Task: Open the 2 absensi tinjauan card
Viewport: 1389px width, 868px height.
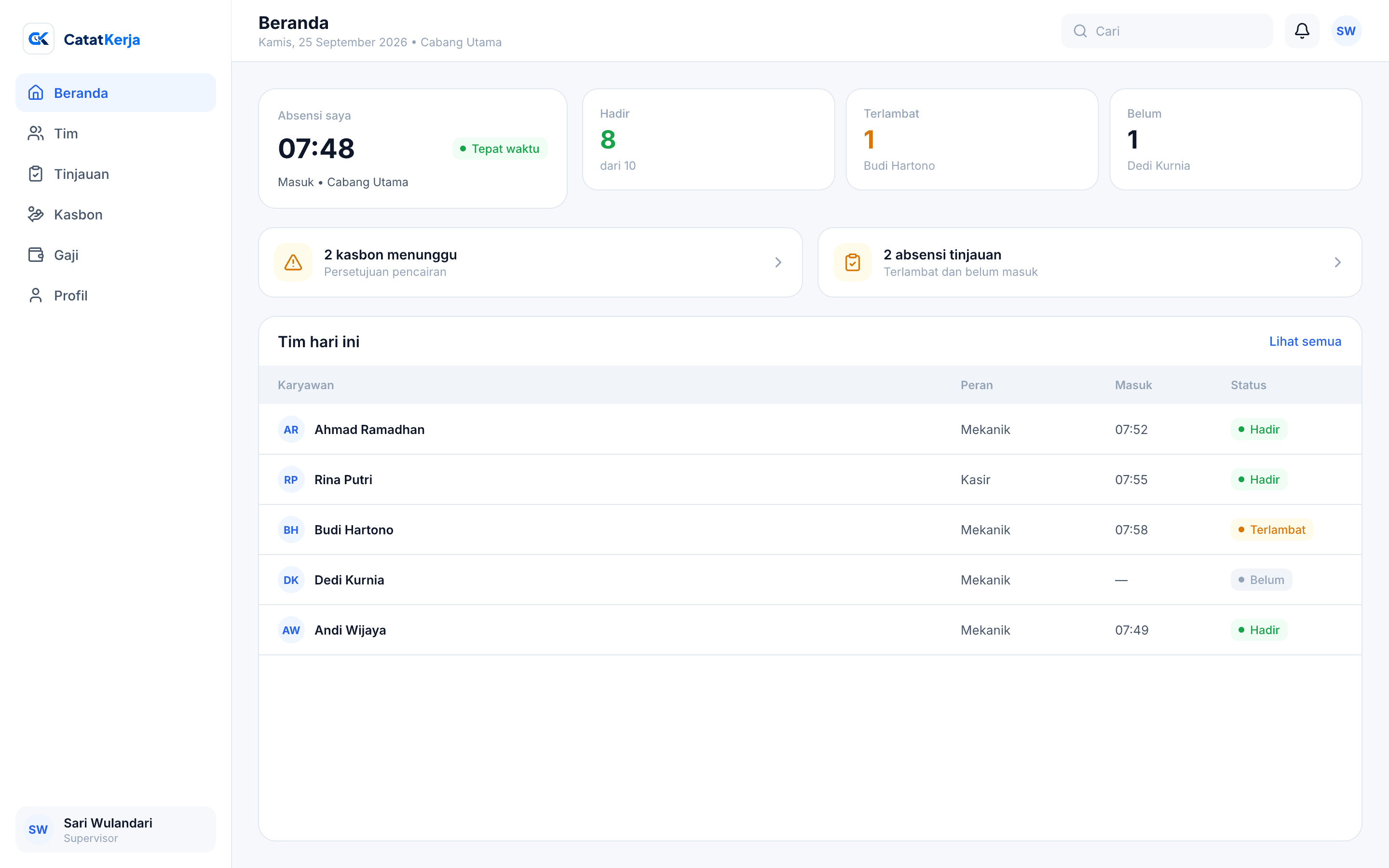Action: 1089,262
